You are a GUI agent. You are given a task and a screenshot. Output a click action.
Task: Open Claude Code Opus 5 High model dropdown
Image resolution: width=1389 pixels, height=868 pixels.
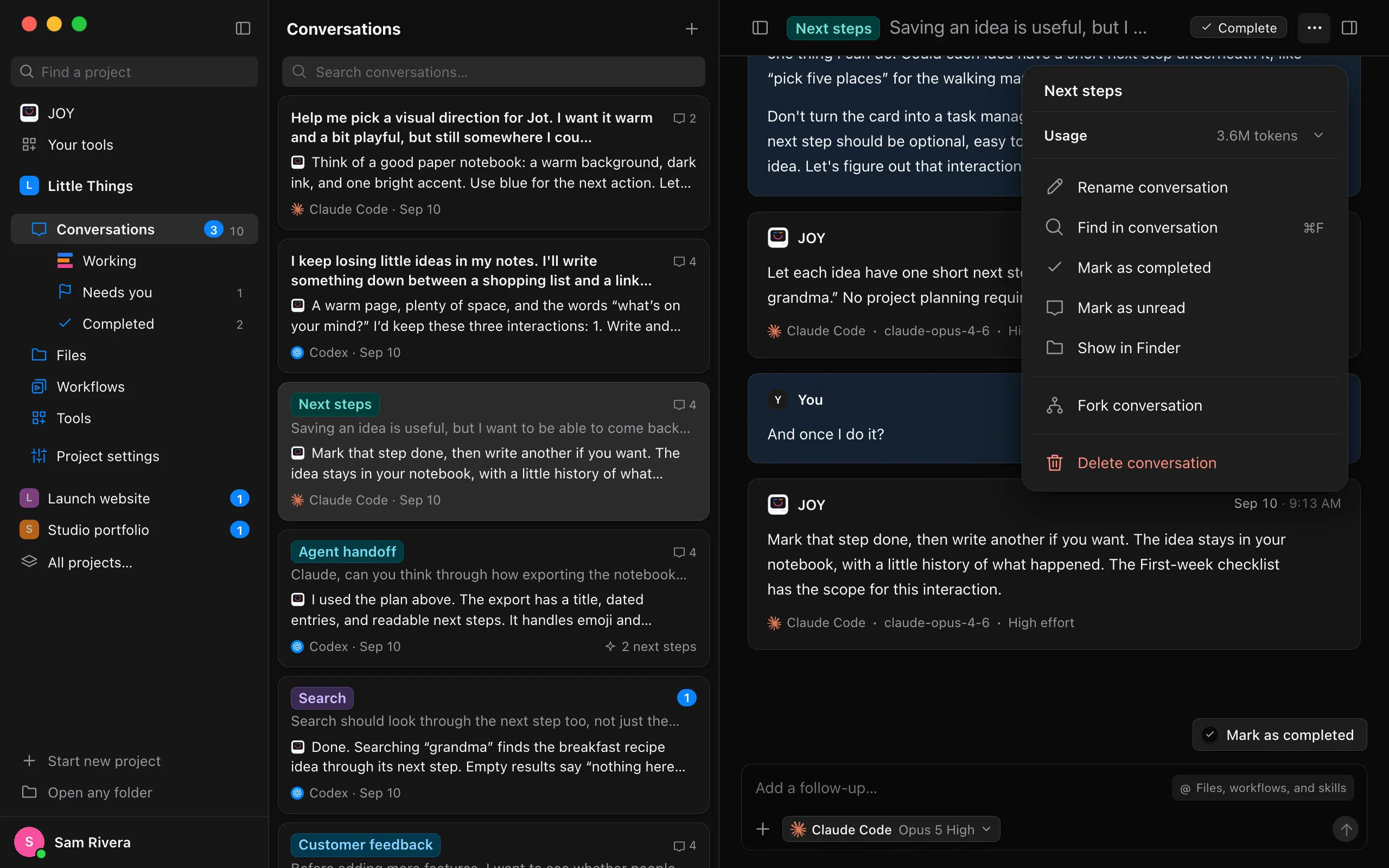pyautogui.click(x=891, y=829)
